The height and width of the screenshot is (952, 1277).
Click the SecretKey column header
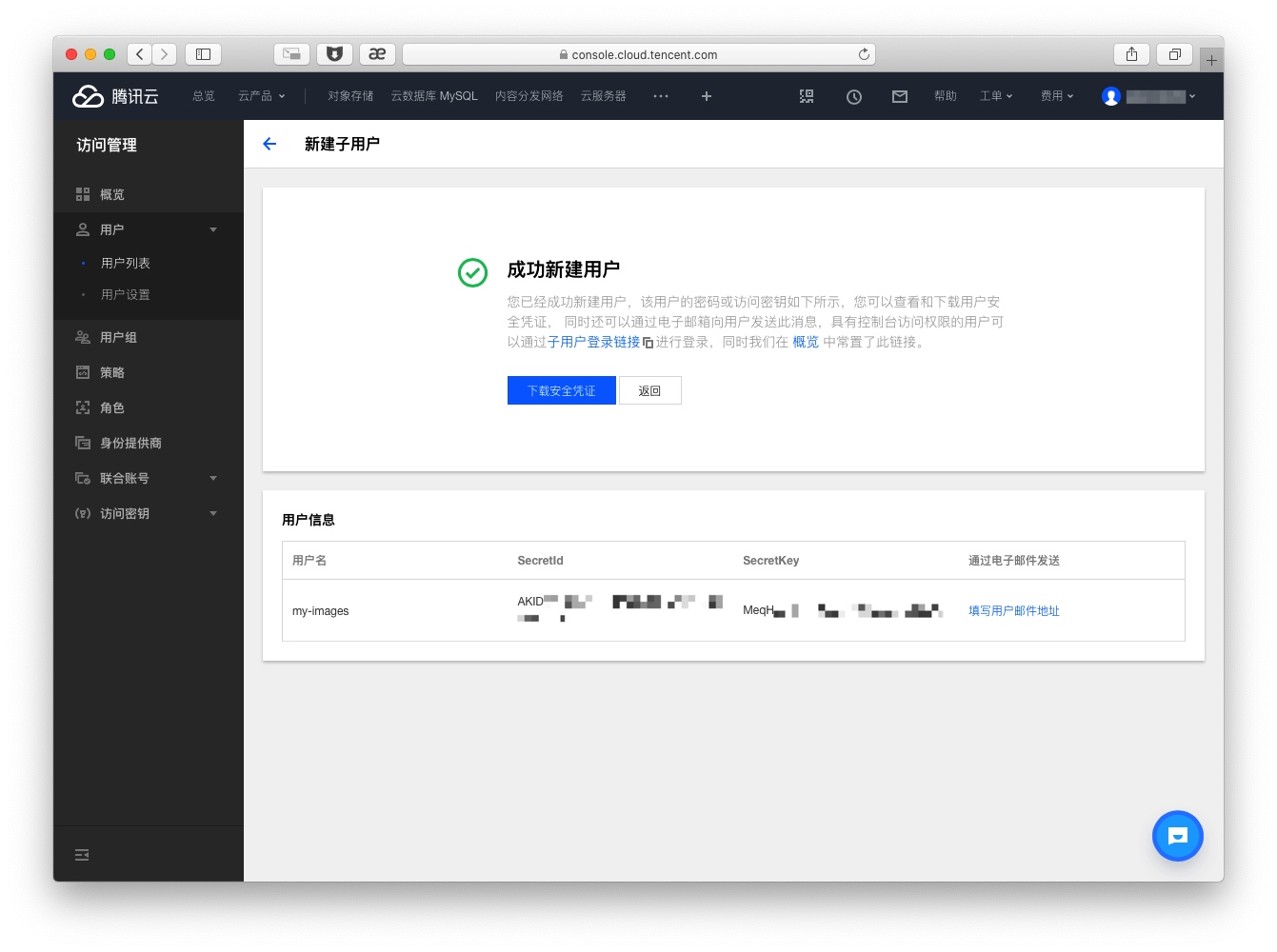[x=771, y=561]
